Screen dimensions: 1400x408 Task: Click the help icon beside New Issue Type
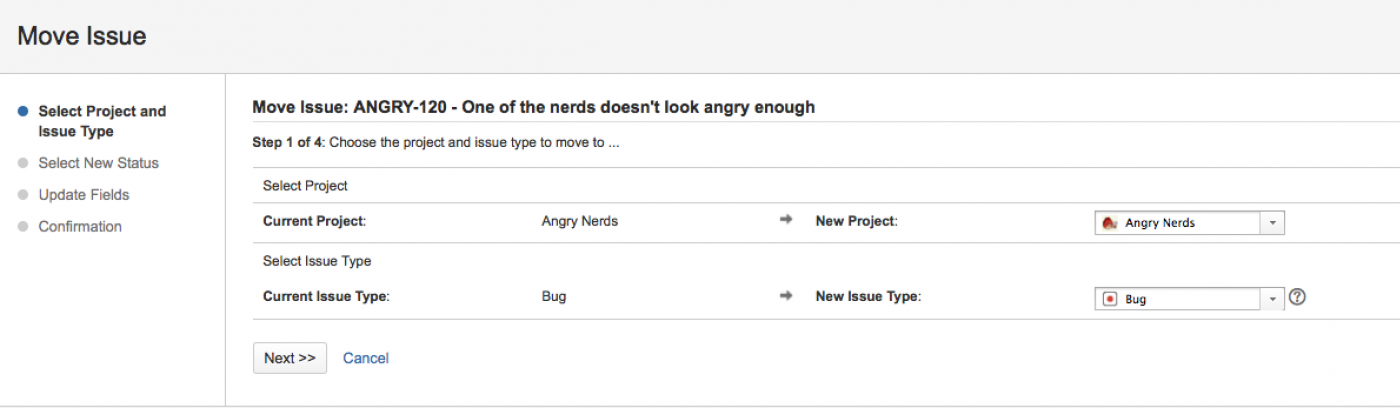pyautogui.click(x=1298, y=297)
